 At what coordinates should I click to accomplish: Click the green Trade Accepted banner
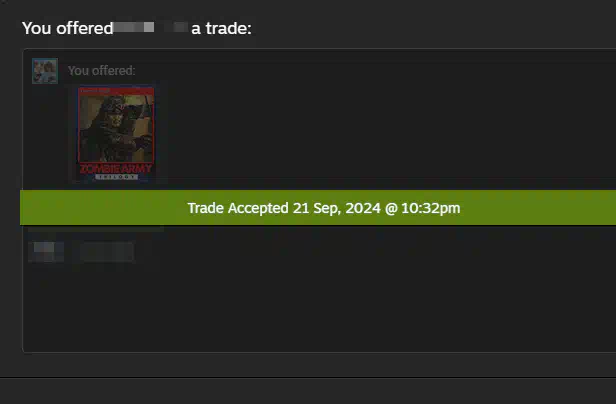pos(318,208)
